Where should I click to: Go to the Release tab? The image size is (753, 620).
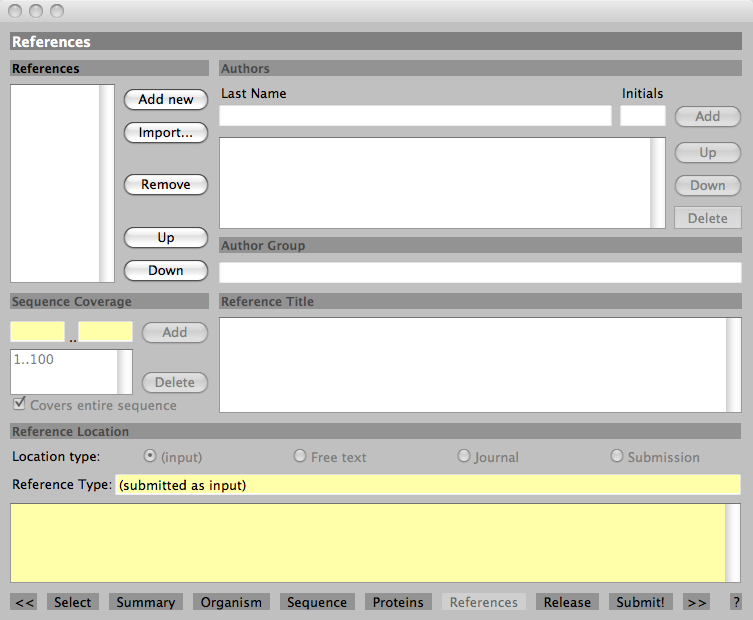(567, 602)
